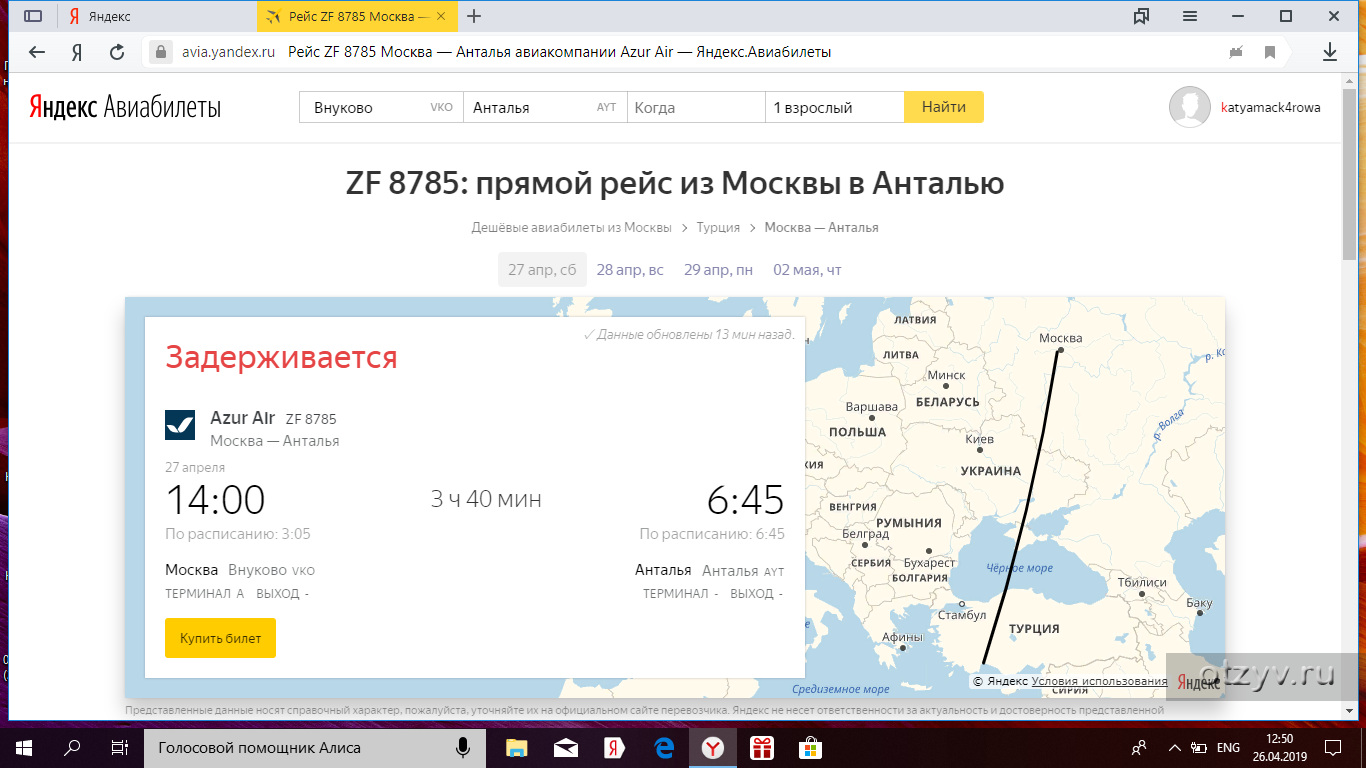The height and width of the screenshot is (768, 1366).
Task: Click the taskbar search magnifier
Action: 72,747
